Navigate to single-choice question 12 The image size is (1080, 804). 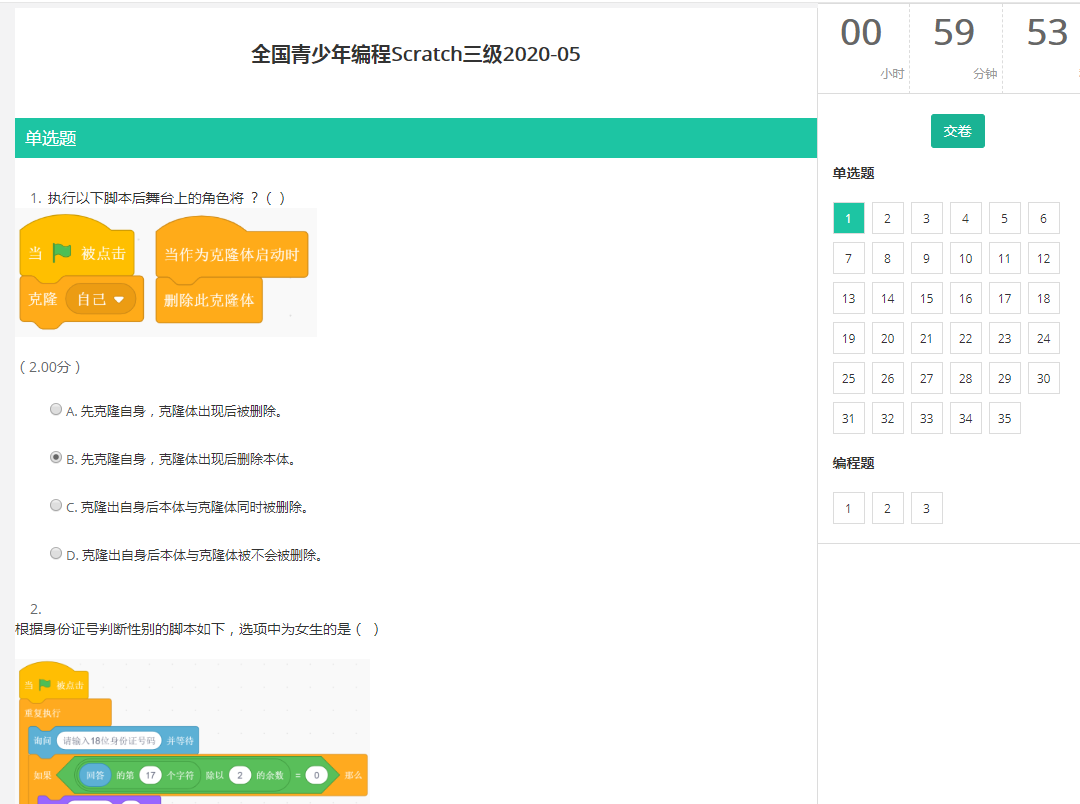coord(1043,258)
